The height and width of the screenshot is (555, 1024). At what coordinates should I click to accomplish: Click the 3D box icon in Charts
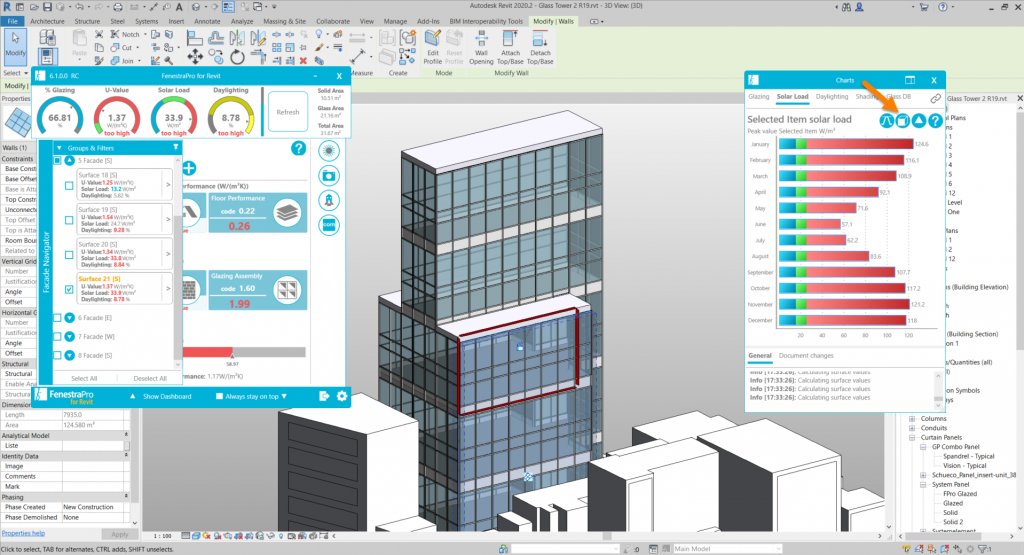point(903,120)
